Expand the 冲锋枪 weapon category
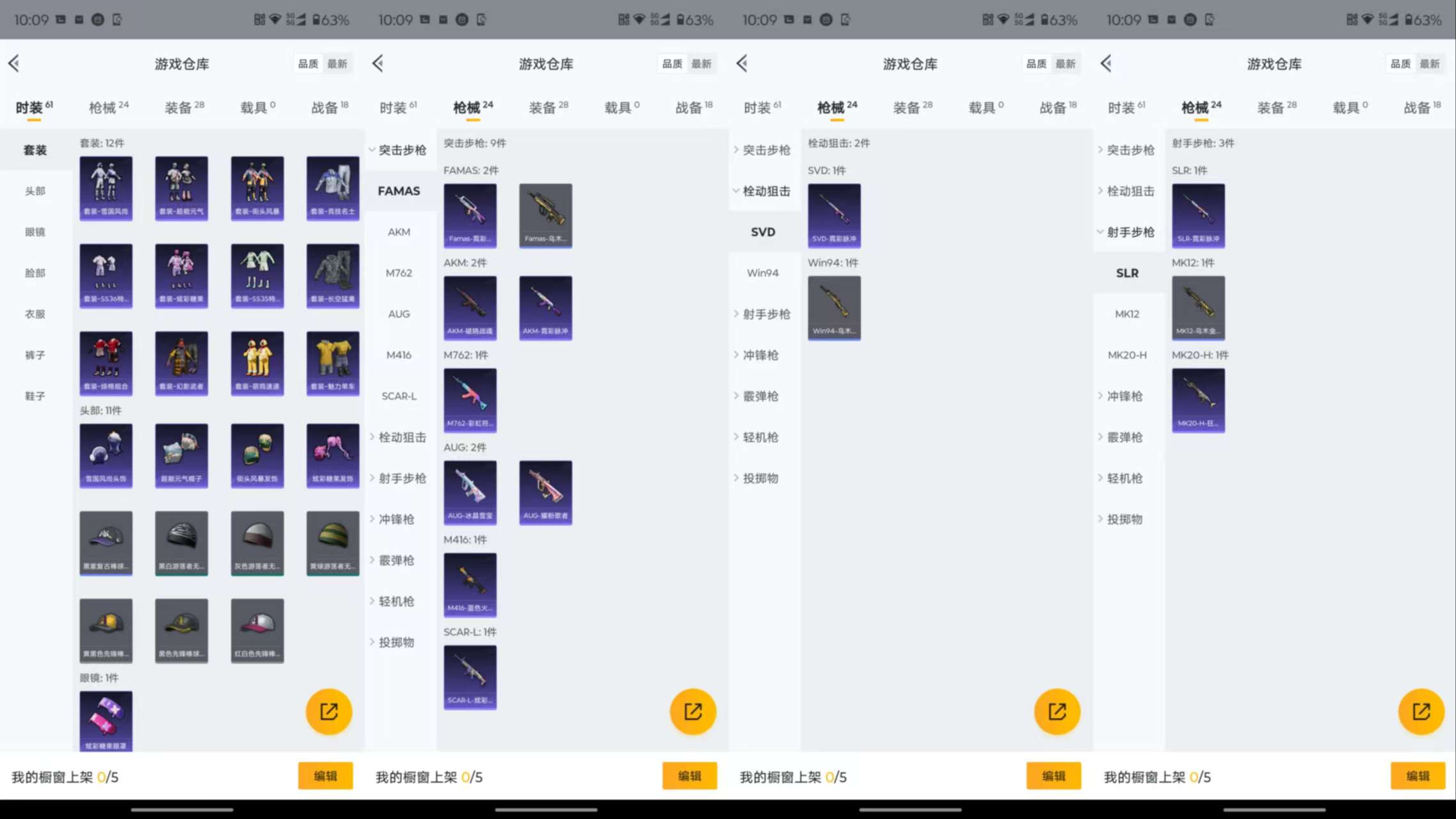 (396, 519)
